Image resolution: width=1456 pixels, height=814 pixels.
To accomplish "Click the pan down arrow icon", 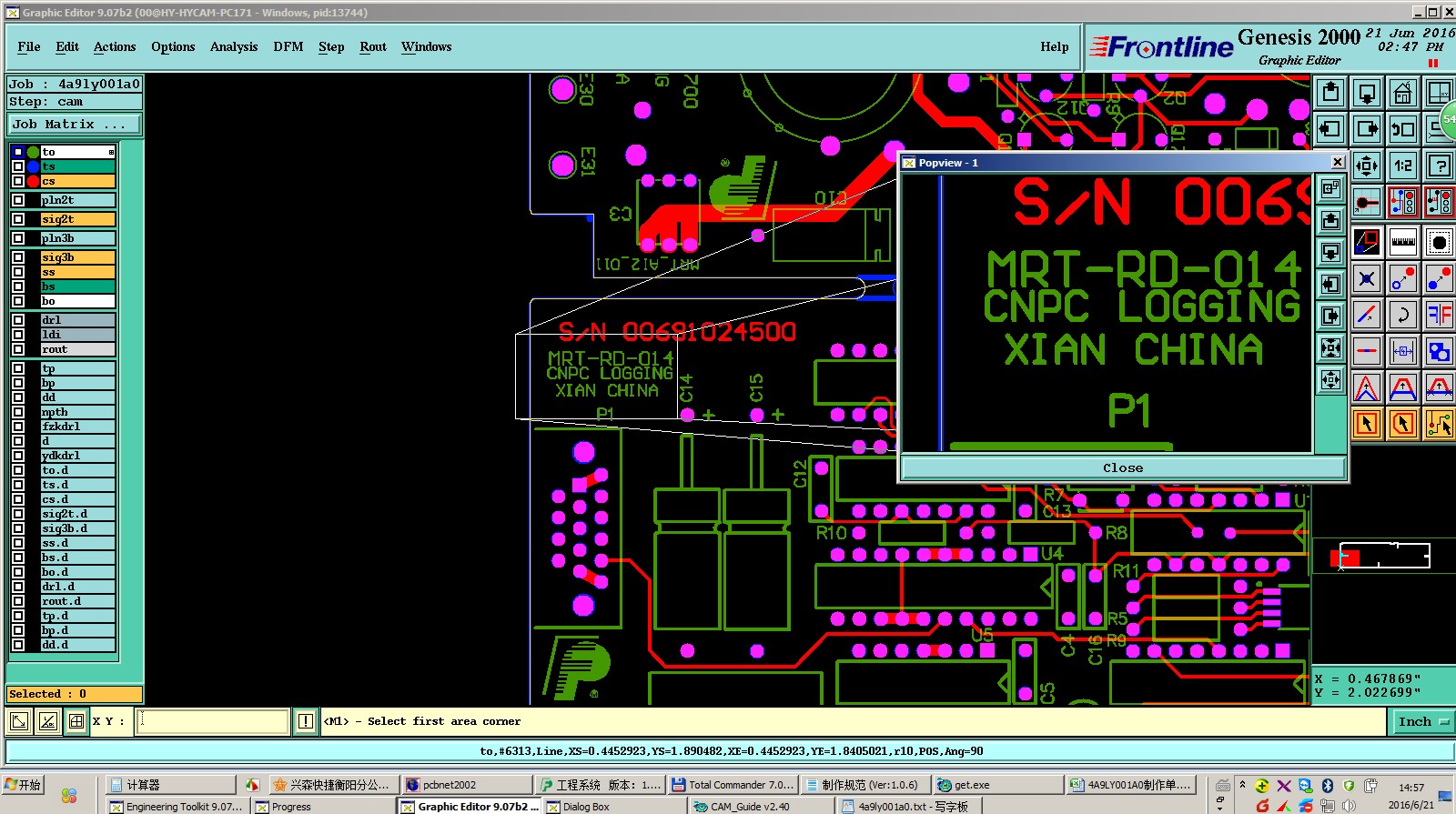I will pyautogui.click(x=1367, y=93).
